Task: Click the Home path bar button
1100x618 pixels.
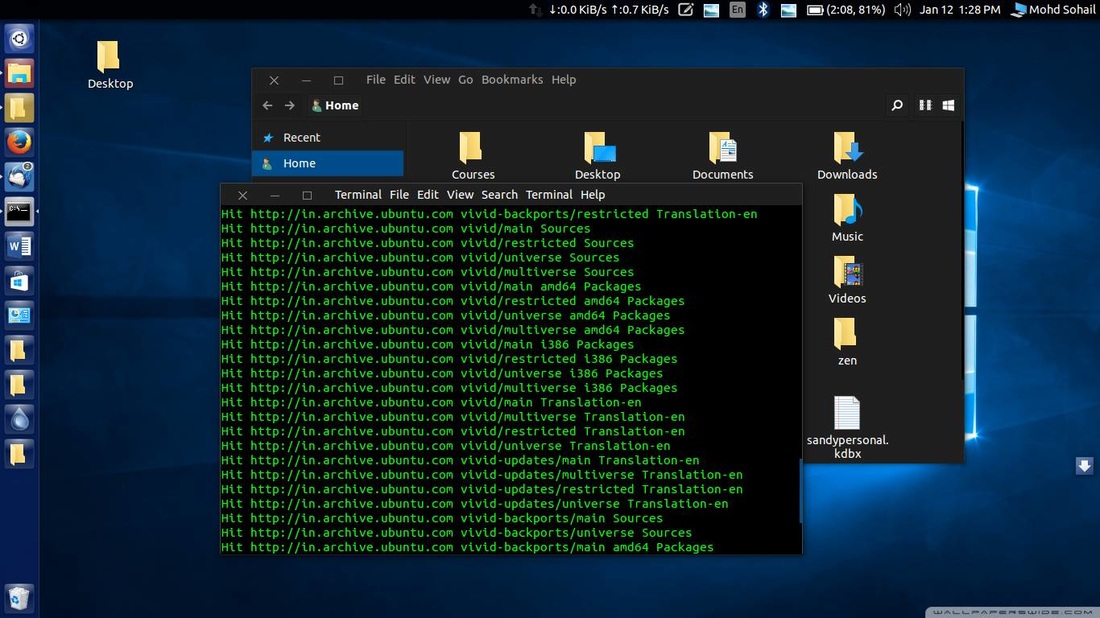Action: [335, 105]
